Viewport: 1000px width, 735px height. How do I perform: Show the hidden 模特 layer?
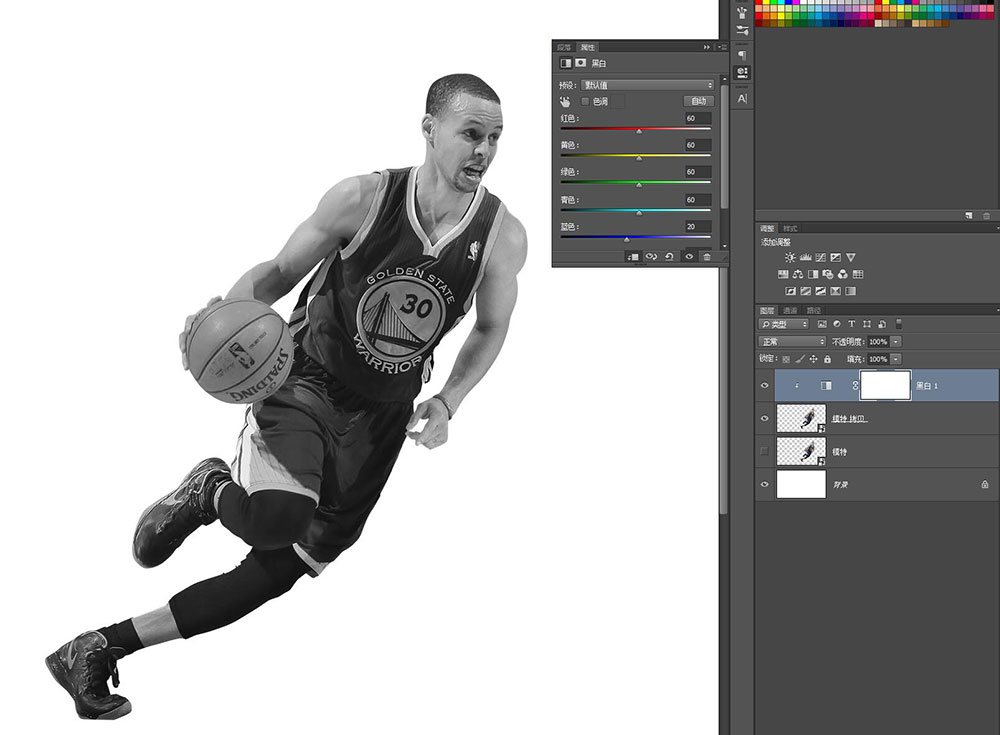pyautogui.click(x=765, y=451)
